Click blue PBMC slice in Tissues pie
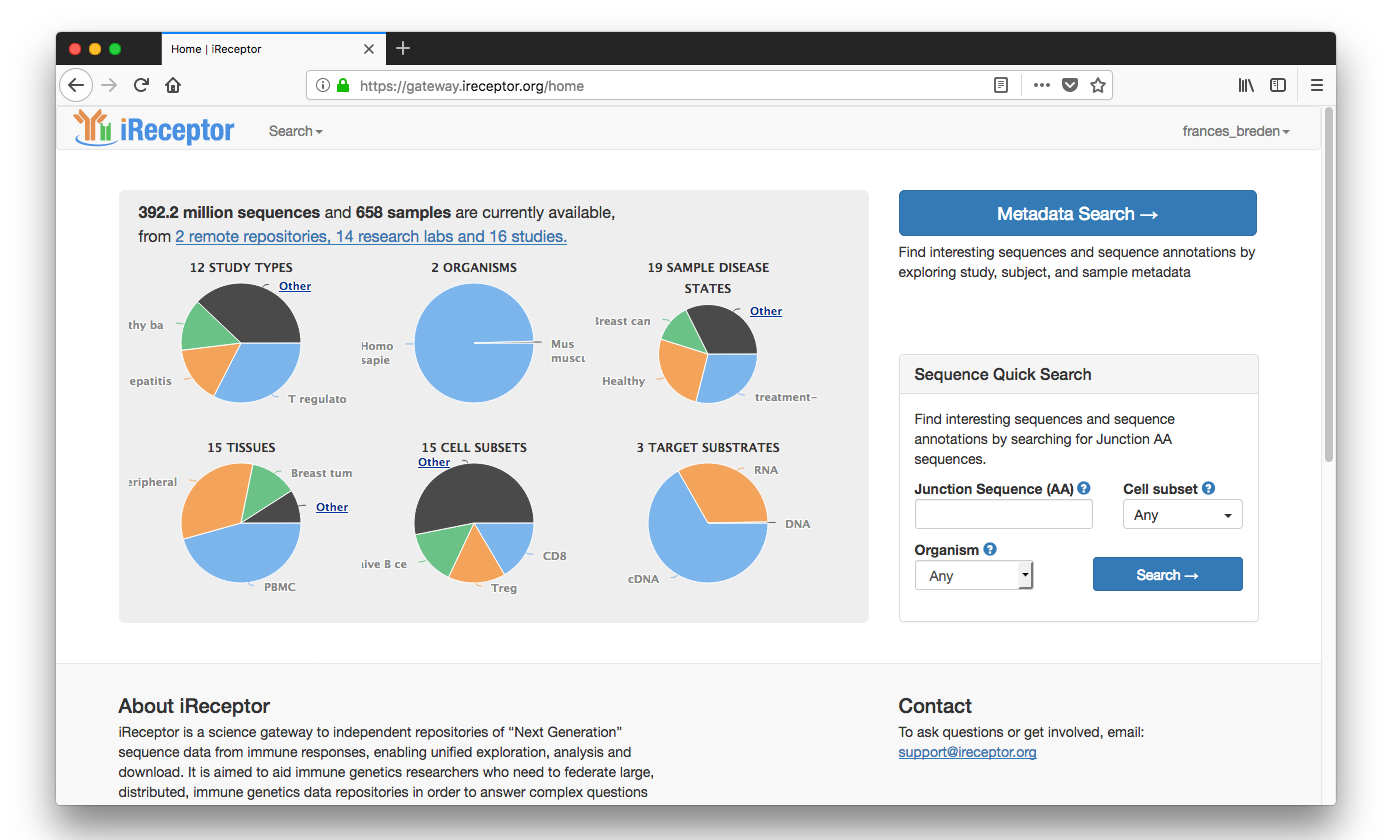The image size is (1392, 840). click(243, 553)
